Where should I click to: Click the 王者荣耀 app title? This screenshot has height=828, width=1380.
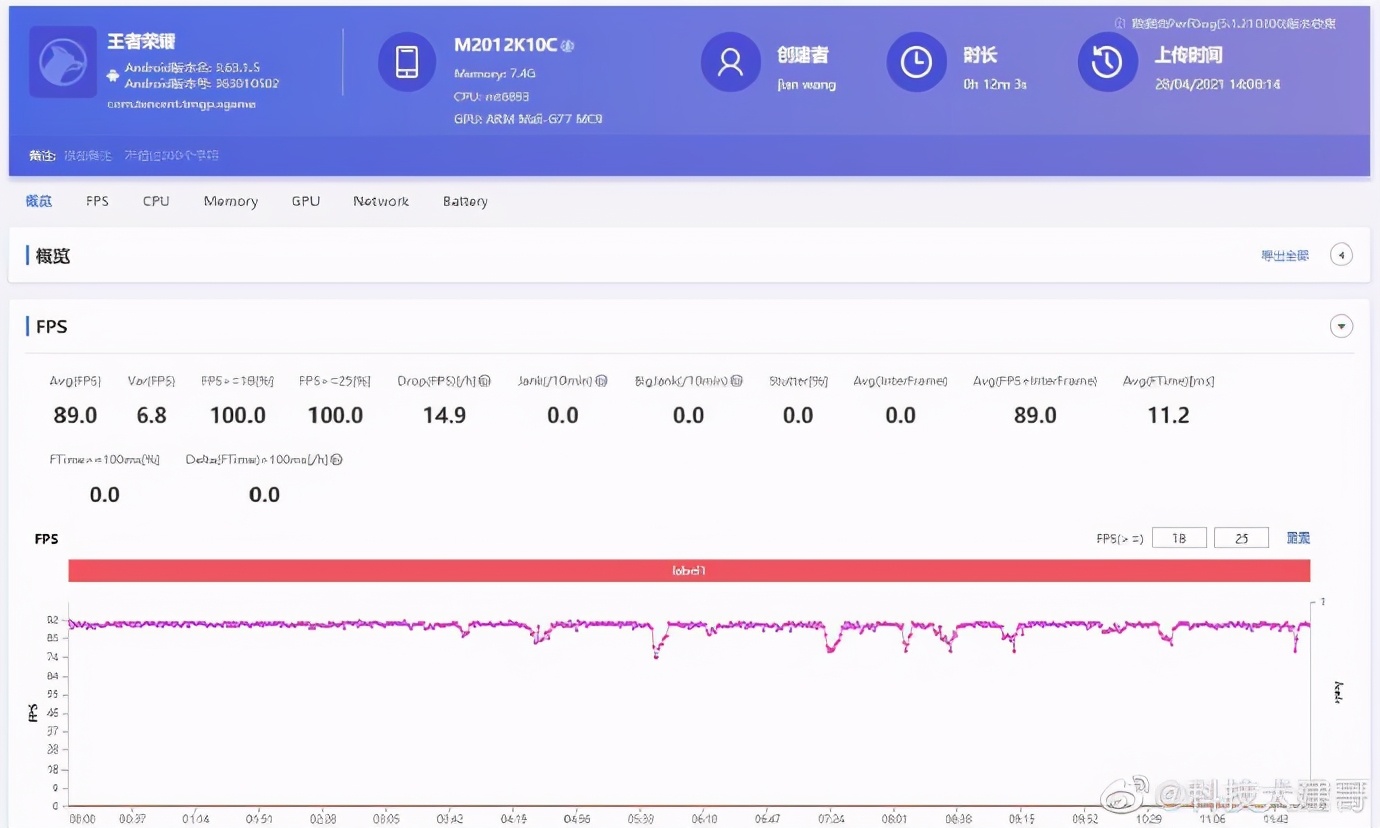pyautogui.click(x=142, y=42)
